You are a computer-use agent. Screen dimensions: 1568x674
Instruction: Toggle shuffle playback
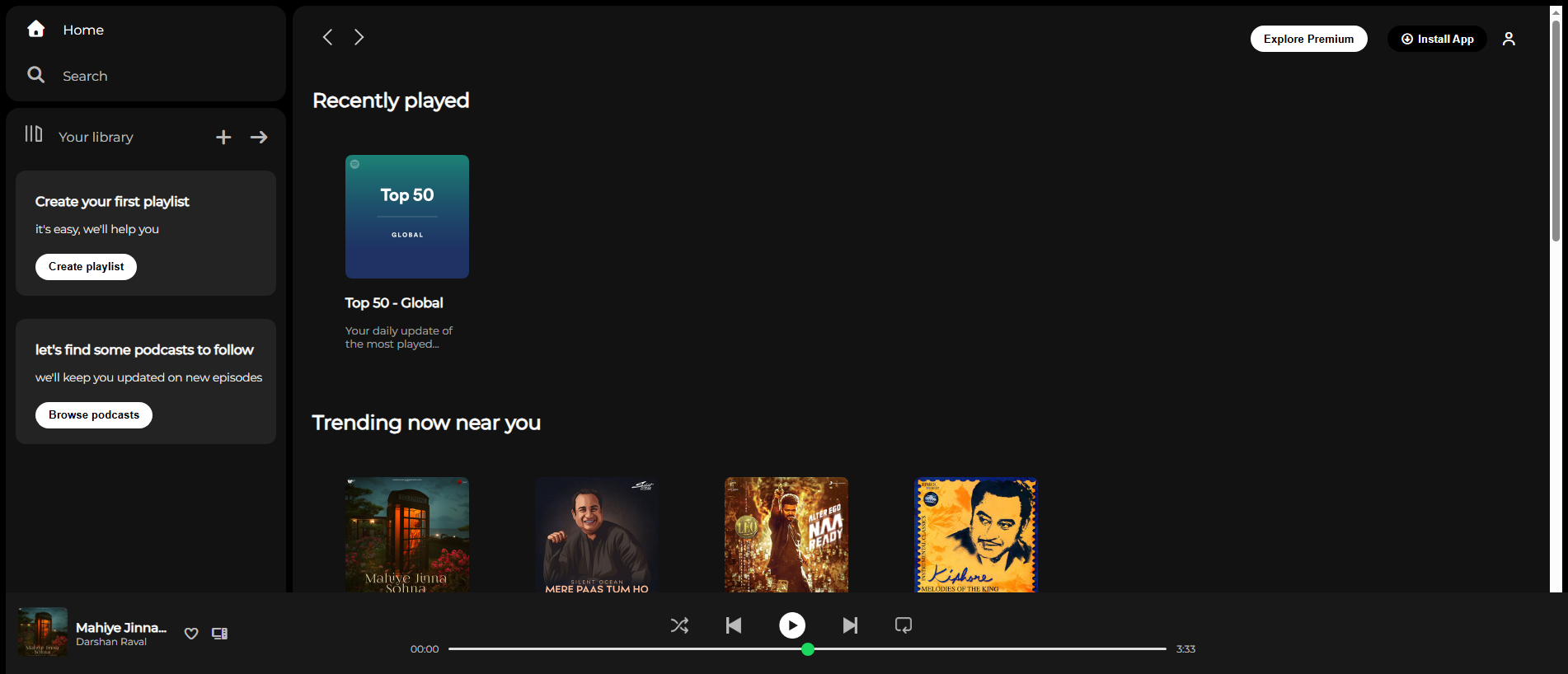(679, 625)
